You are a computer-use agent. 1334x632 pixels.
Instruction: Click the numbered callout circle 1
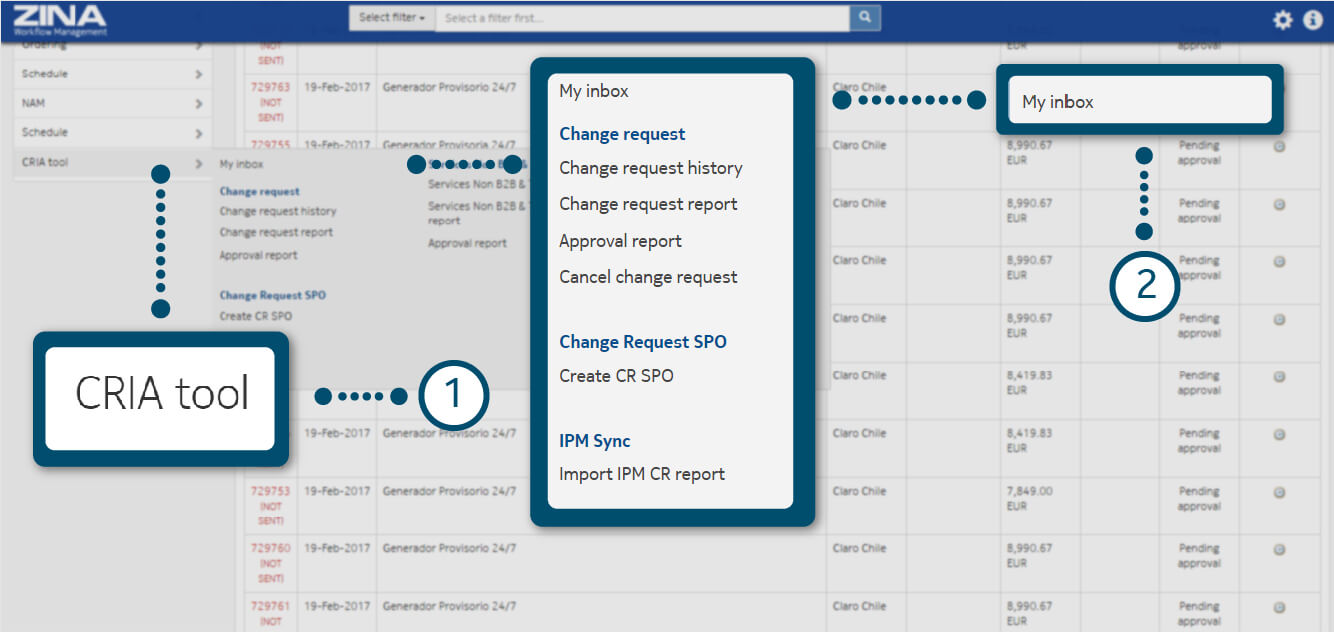coord(453,395)
